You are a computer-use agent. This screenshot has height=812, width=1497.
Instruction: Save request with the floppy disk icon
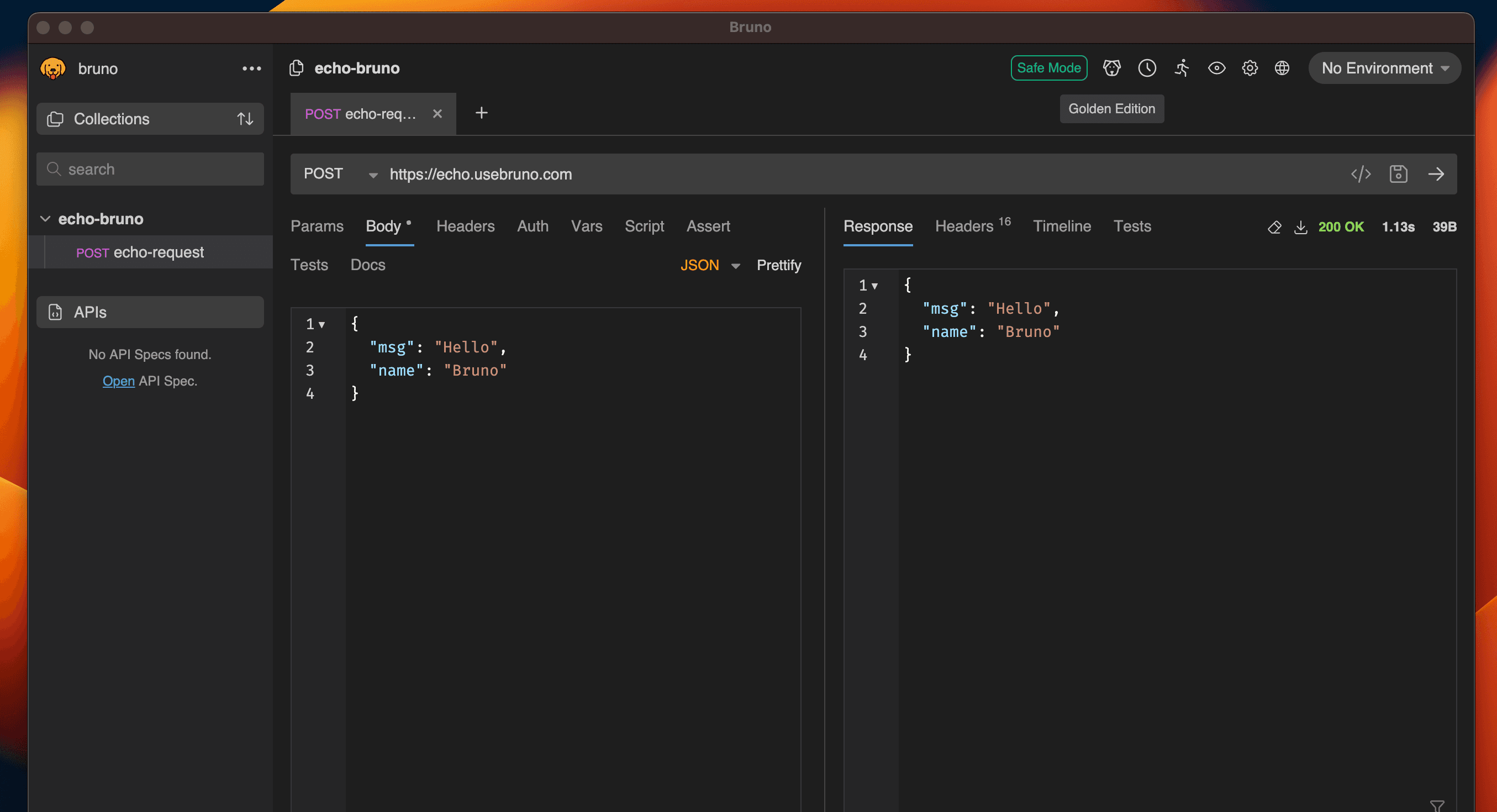[1398, 174]
